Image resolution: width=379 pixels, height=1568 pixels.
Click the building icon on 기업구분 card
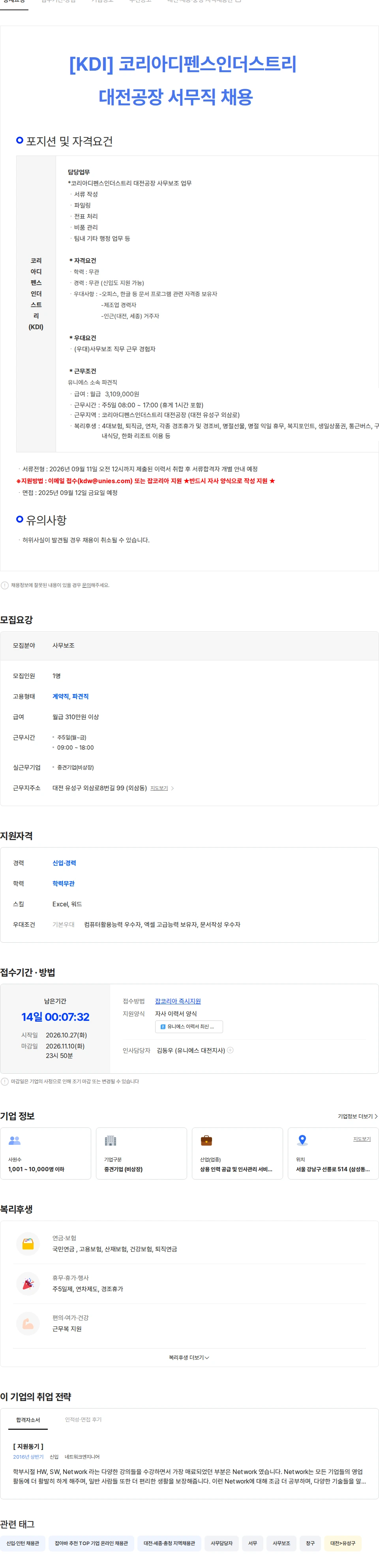[x=110, y=1140]
